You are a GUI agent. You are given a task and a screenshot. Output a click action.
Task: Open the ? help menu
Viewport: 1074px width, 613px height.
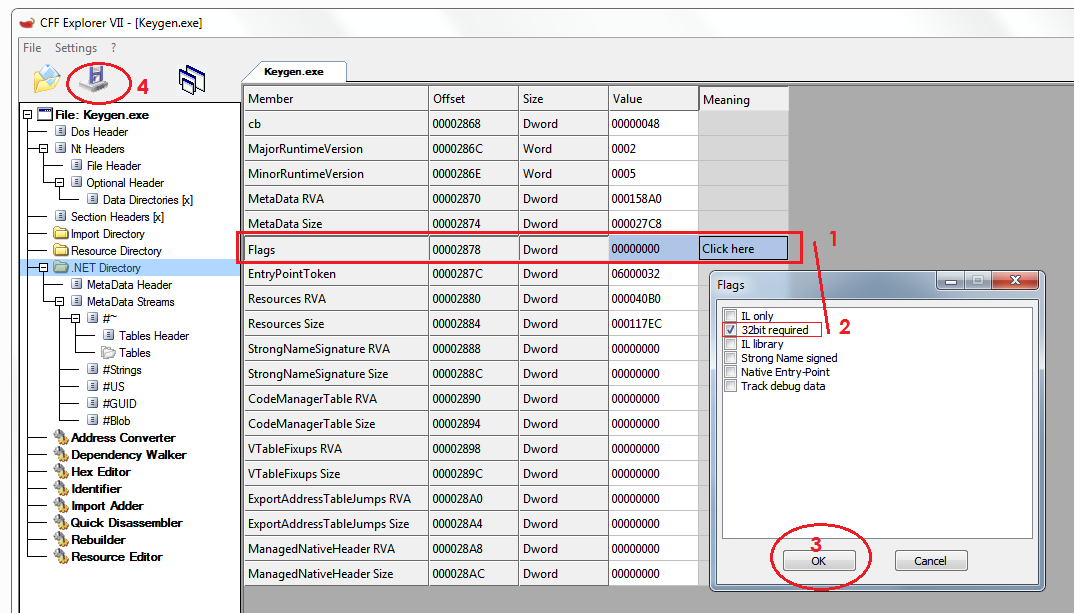pos(114,48)
